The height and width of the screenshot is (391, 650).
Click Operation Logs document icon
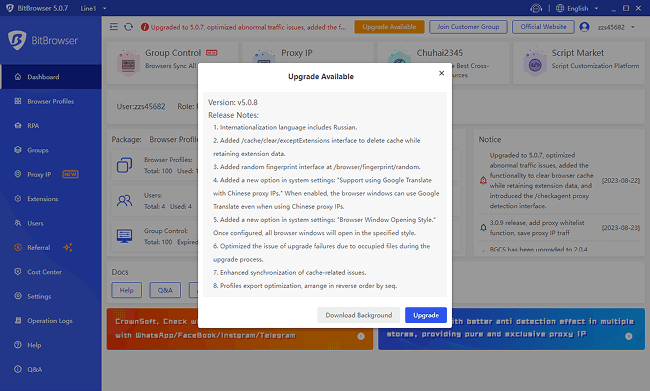click(18, 321)
